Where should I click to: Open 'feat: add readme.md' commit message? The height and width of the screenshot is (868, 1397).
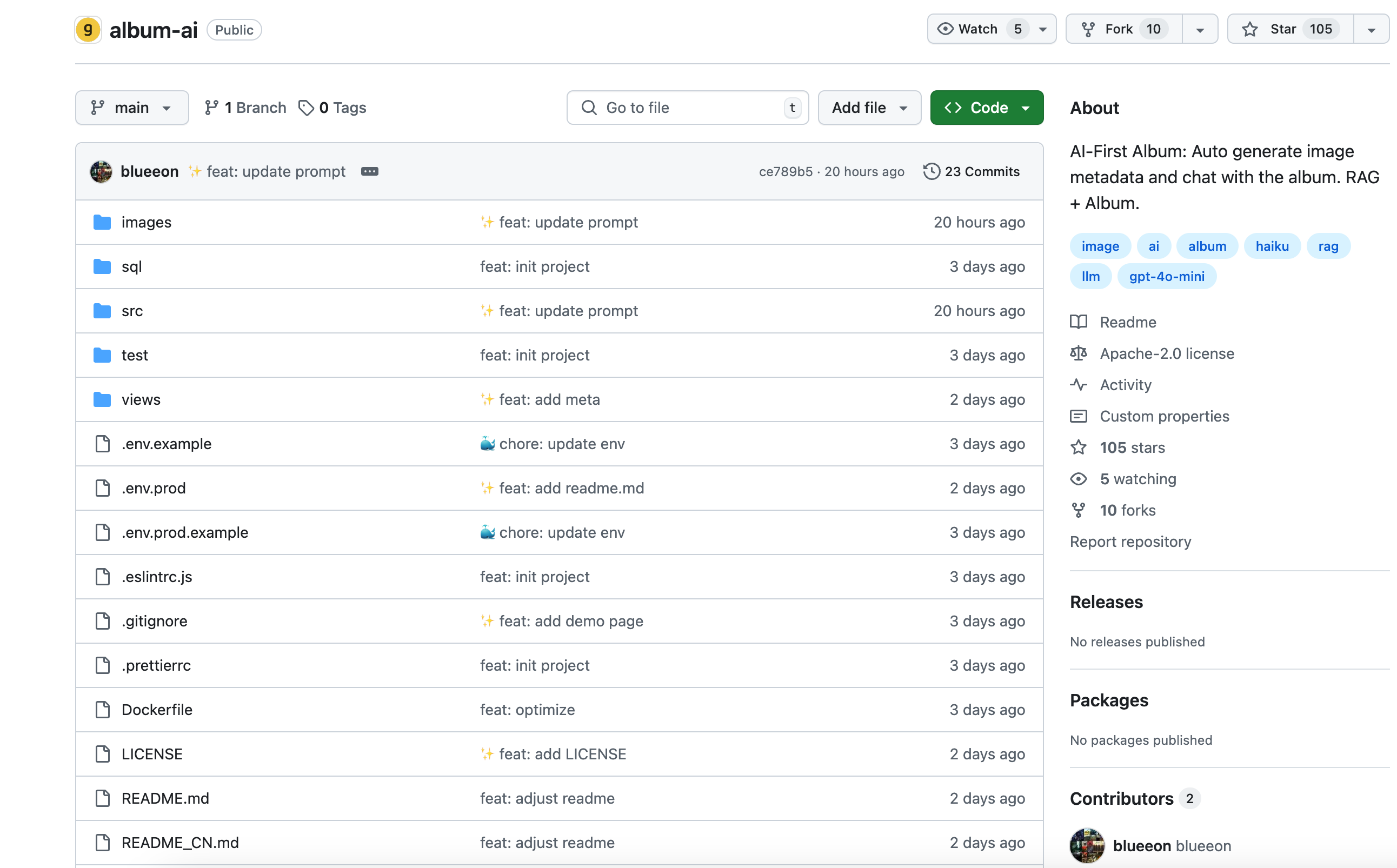pyautogui.click(x=571, y=488)
